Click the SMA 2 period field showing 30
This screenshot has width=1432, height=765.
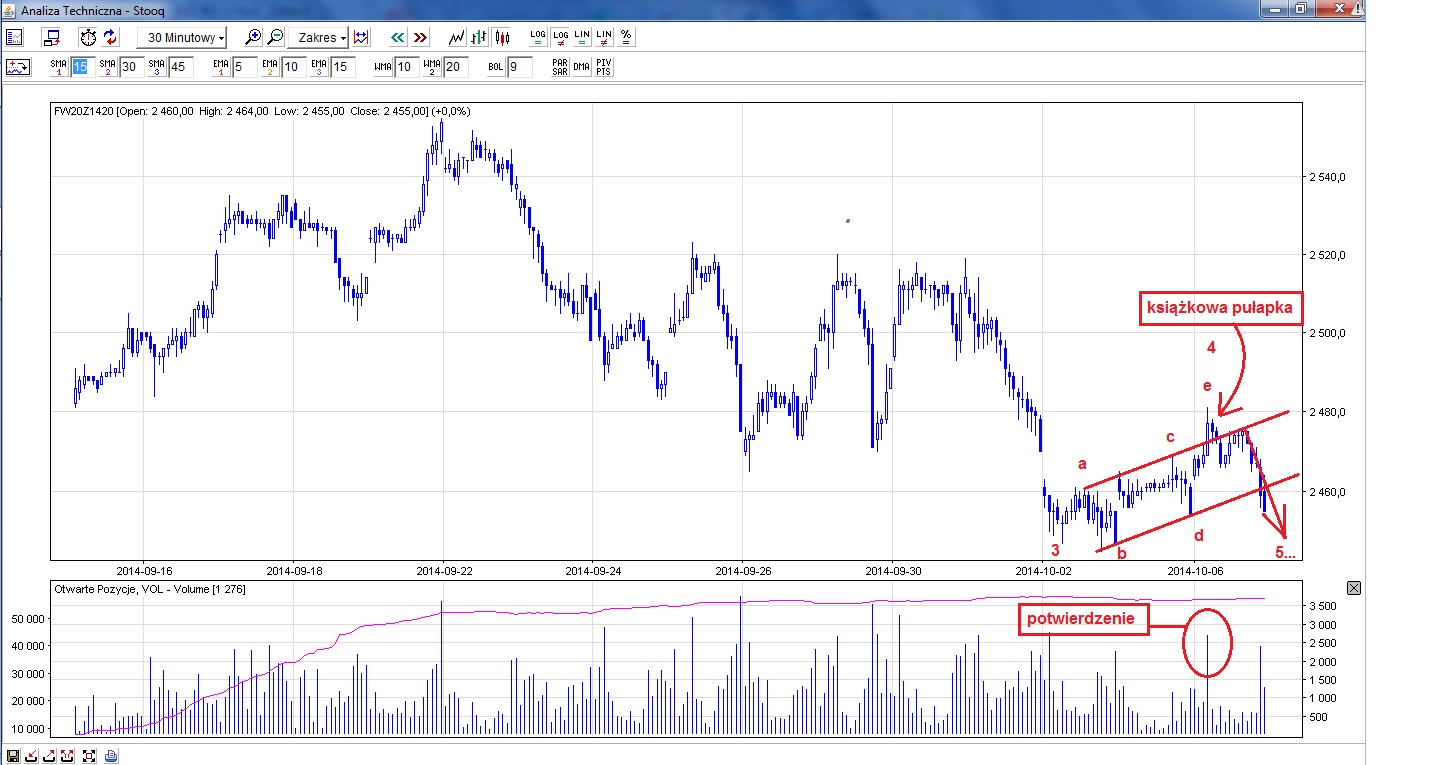(131, 67)
